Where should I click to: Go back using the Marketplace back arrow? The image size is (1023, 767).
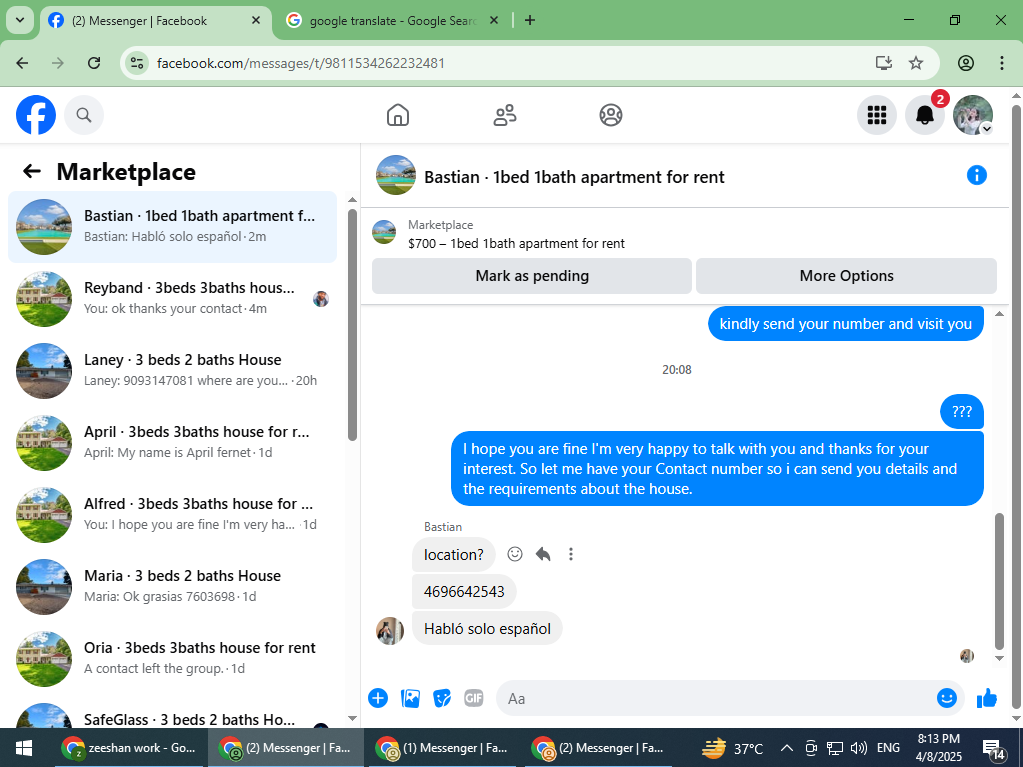click(31, 172)
